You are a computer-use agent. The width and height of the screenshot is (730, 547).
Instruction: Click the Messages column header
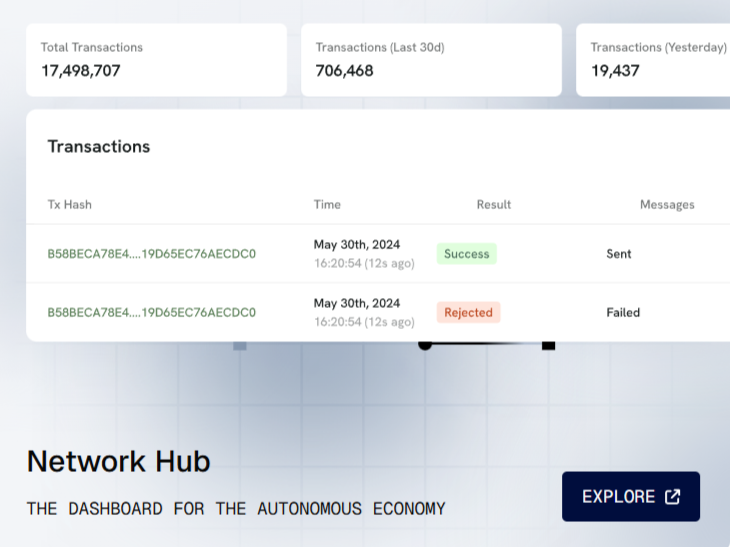click(x=667, y=204)
